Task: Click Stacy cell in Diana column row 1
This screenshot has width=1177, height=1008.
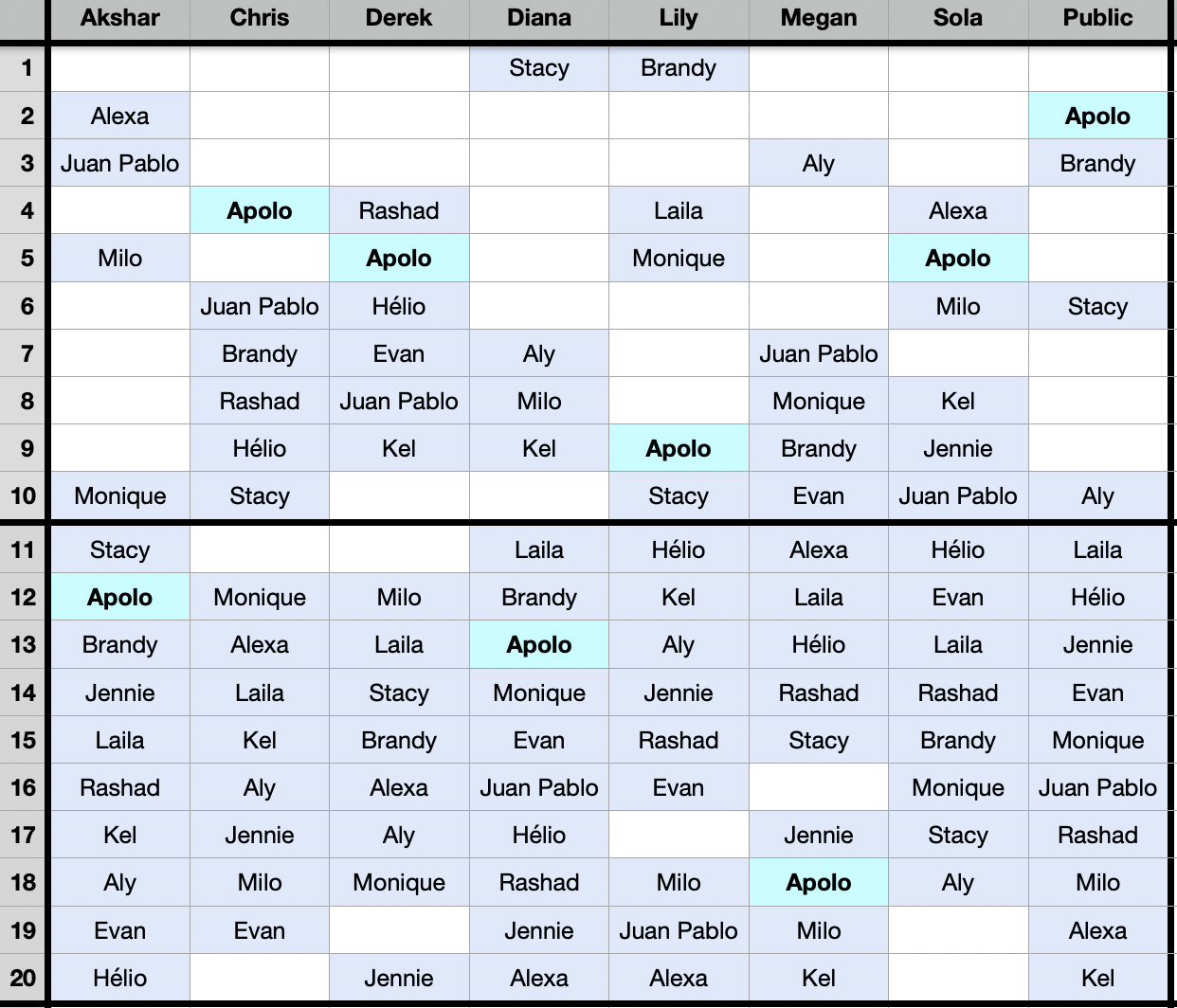Action: pyautogui.click(x=539, y=67)
